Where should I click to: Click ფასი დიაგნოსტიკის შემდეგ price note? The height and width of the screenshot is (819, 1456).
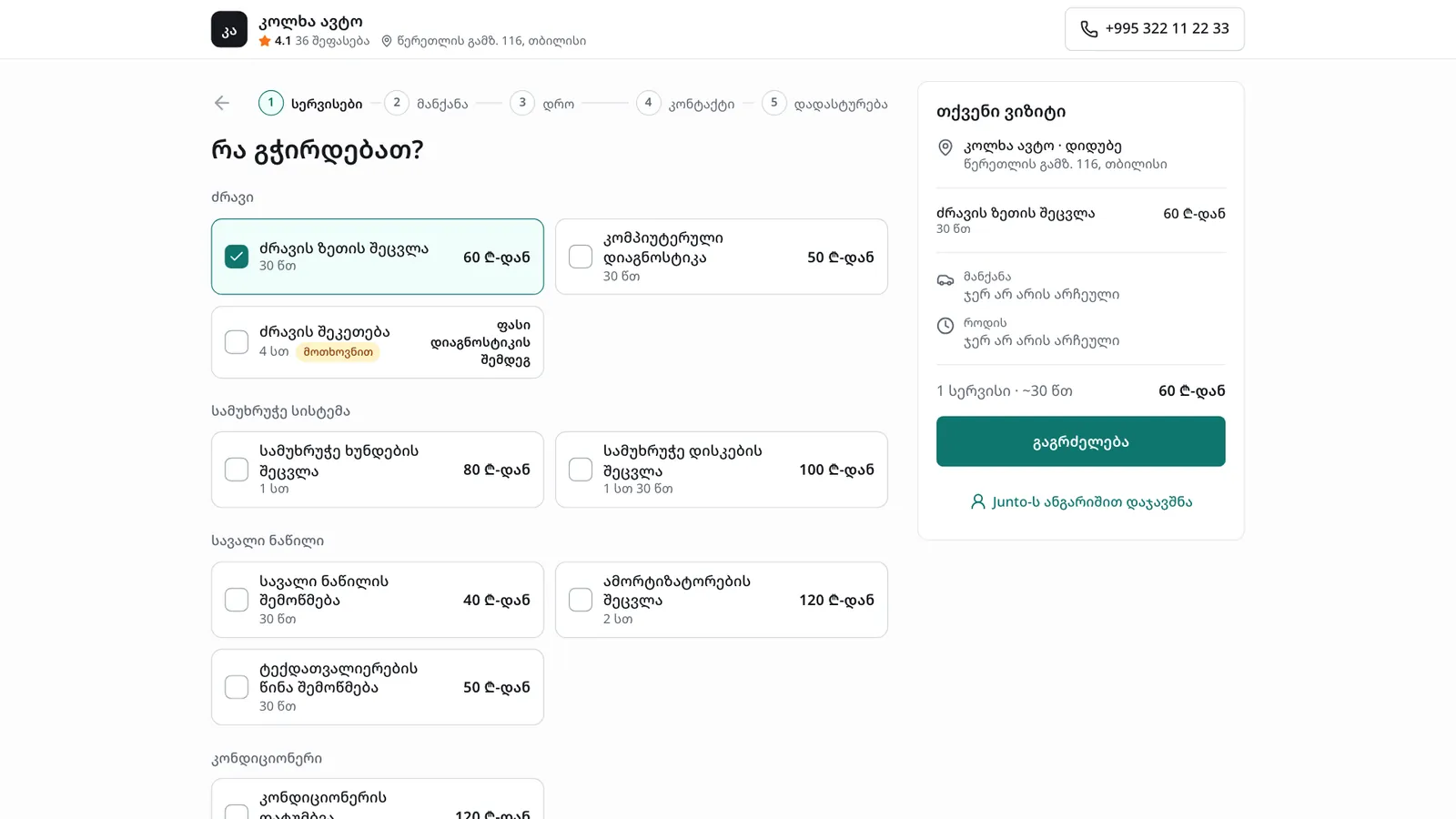480,342
